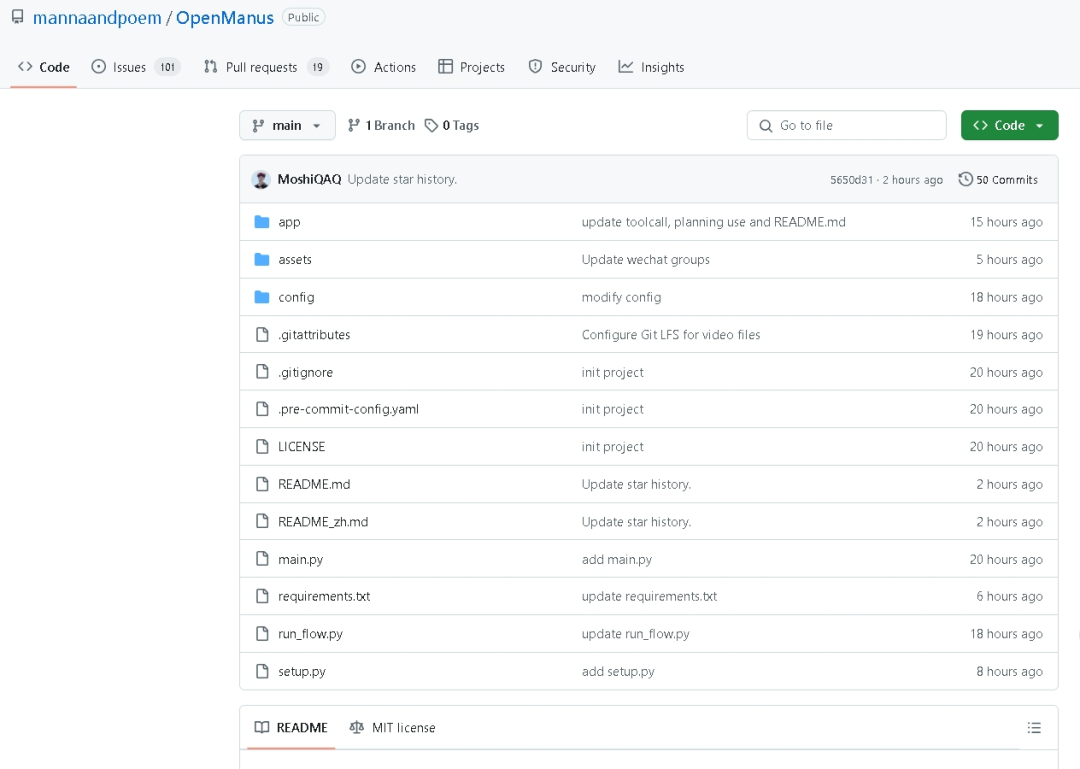Open the run_flow.py file
The height and width of the screenshot is (769, 1080).
(x=310, y=634)
